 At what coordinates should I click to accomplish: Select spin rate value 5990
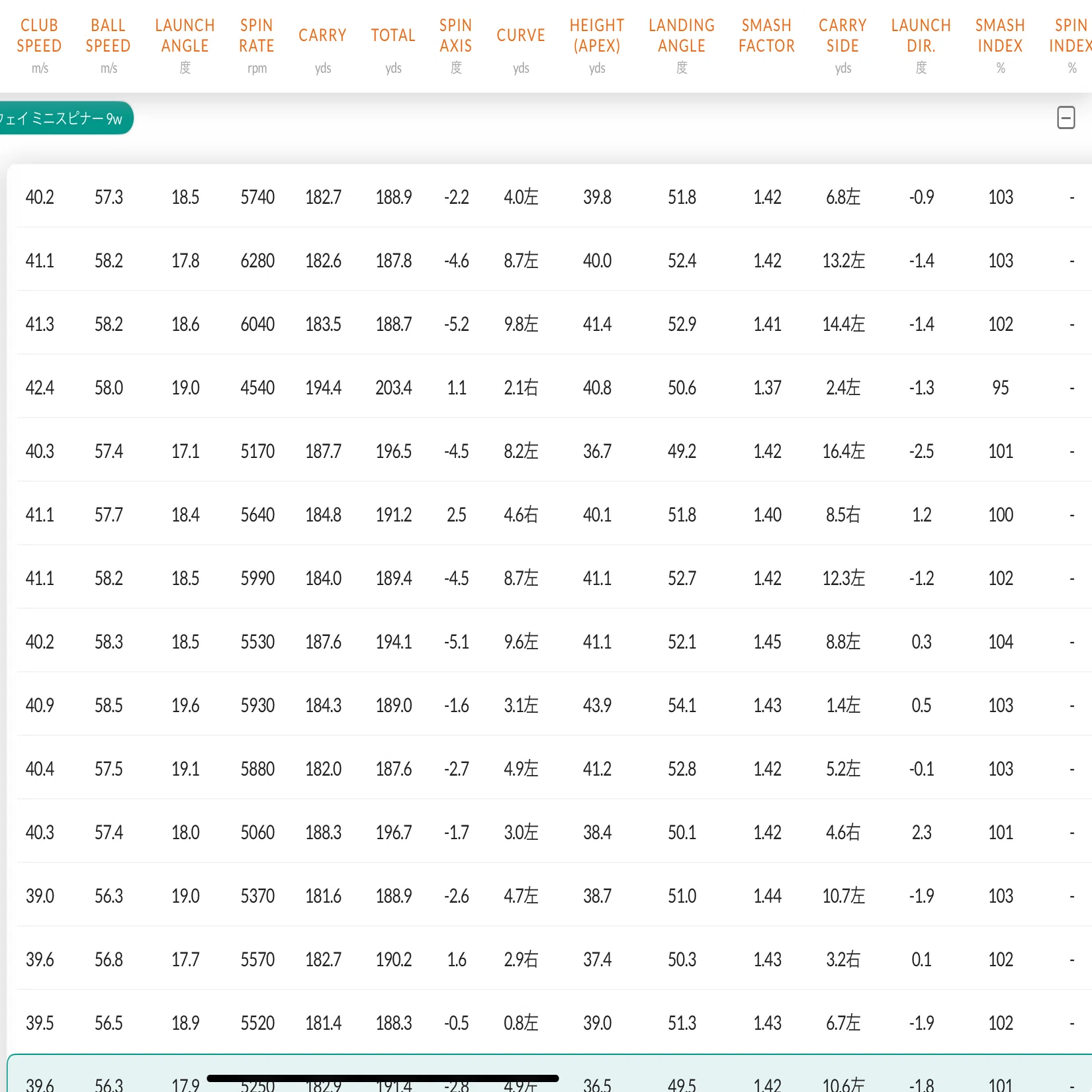pos(257,578)
